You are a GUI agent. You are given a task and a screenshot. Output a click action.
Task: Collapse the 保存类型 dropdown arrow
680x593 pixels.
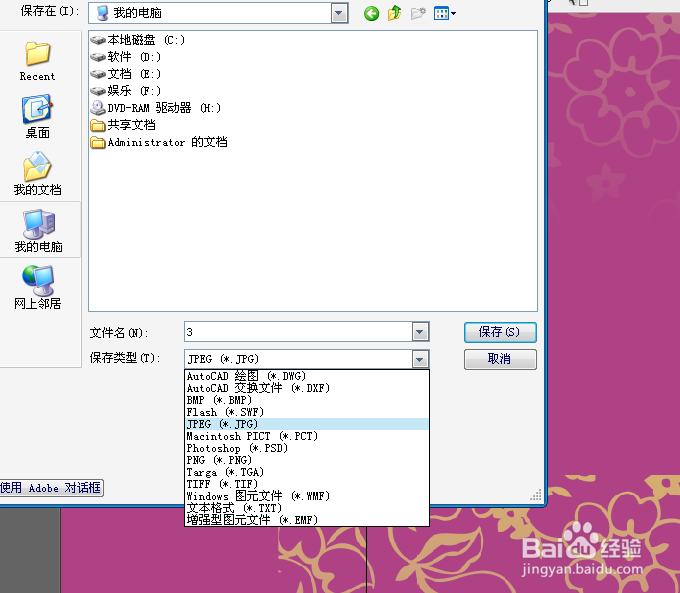tap(419, 359)
